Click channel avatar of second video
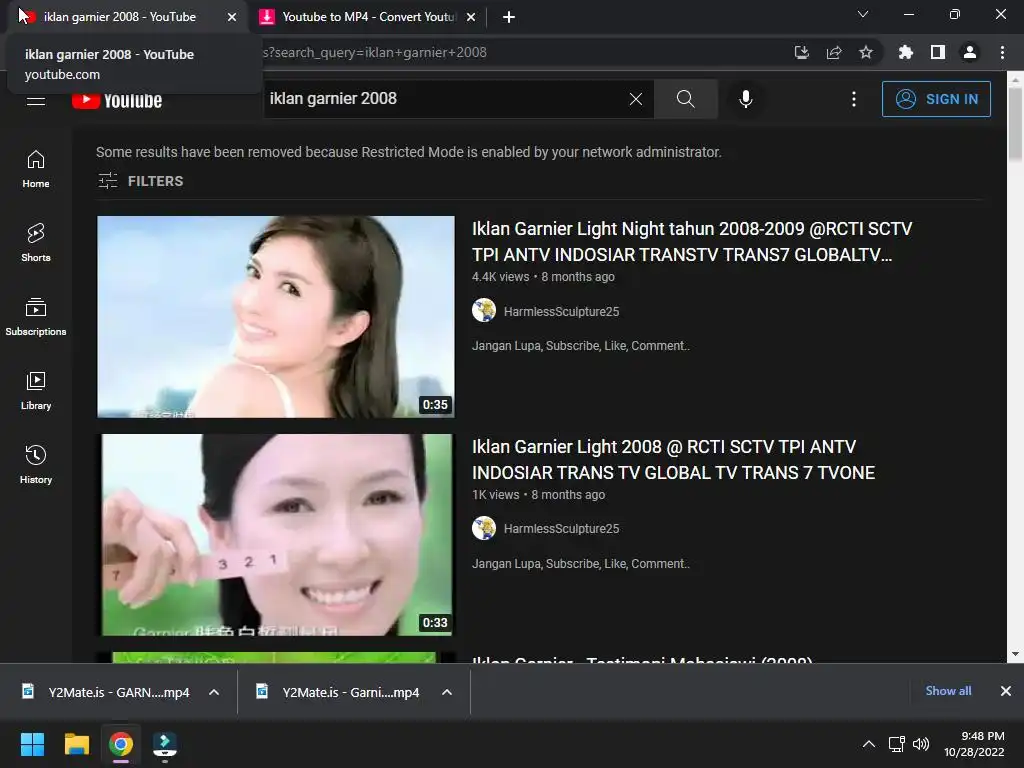The width and height of the screenshot is (1024, 768). coord(484,528)
